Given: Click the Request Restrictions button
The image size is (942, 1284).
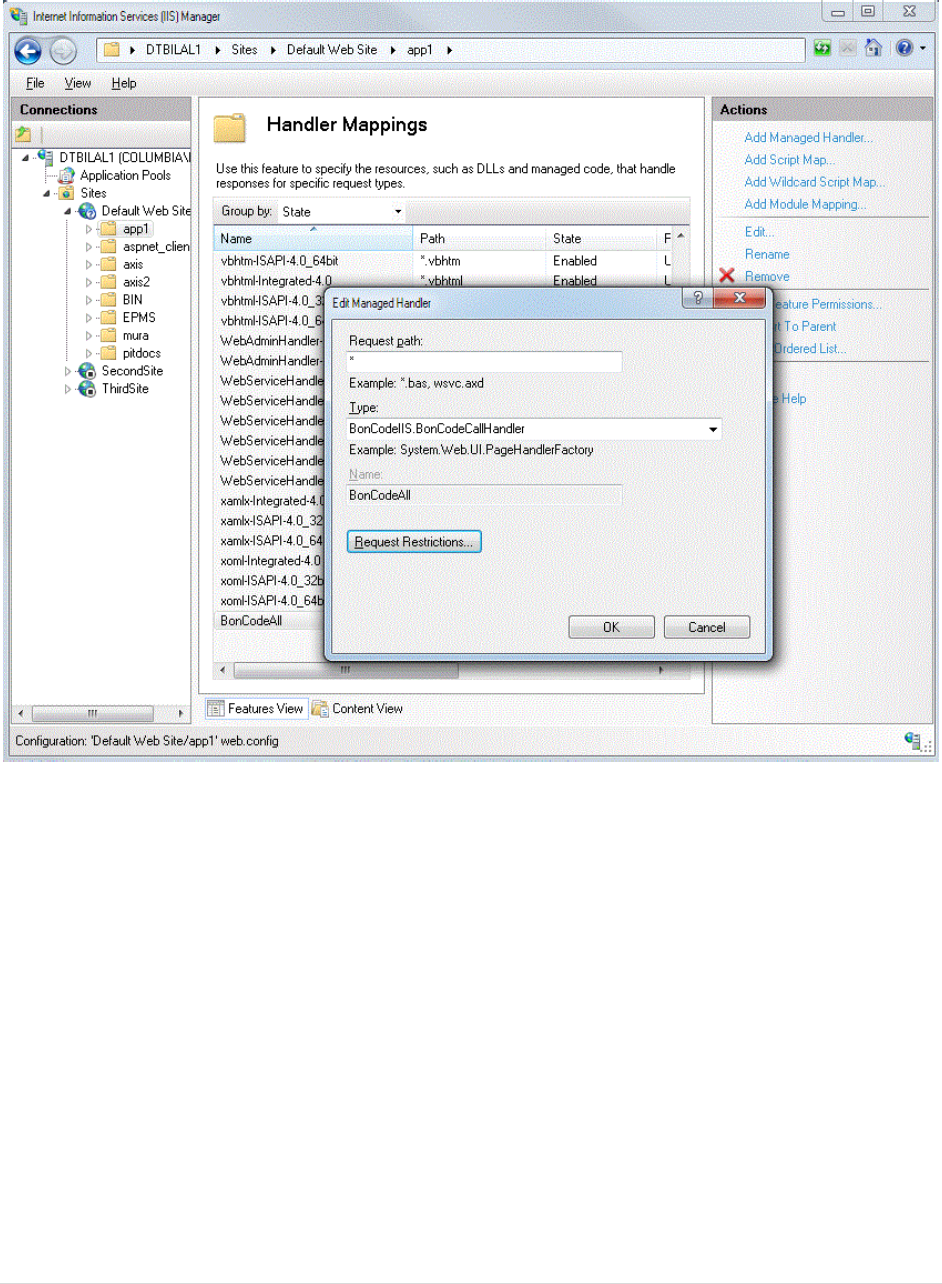Looking at the screenshot, I should pos(414,542).
